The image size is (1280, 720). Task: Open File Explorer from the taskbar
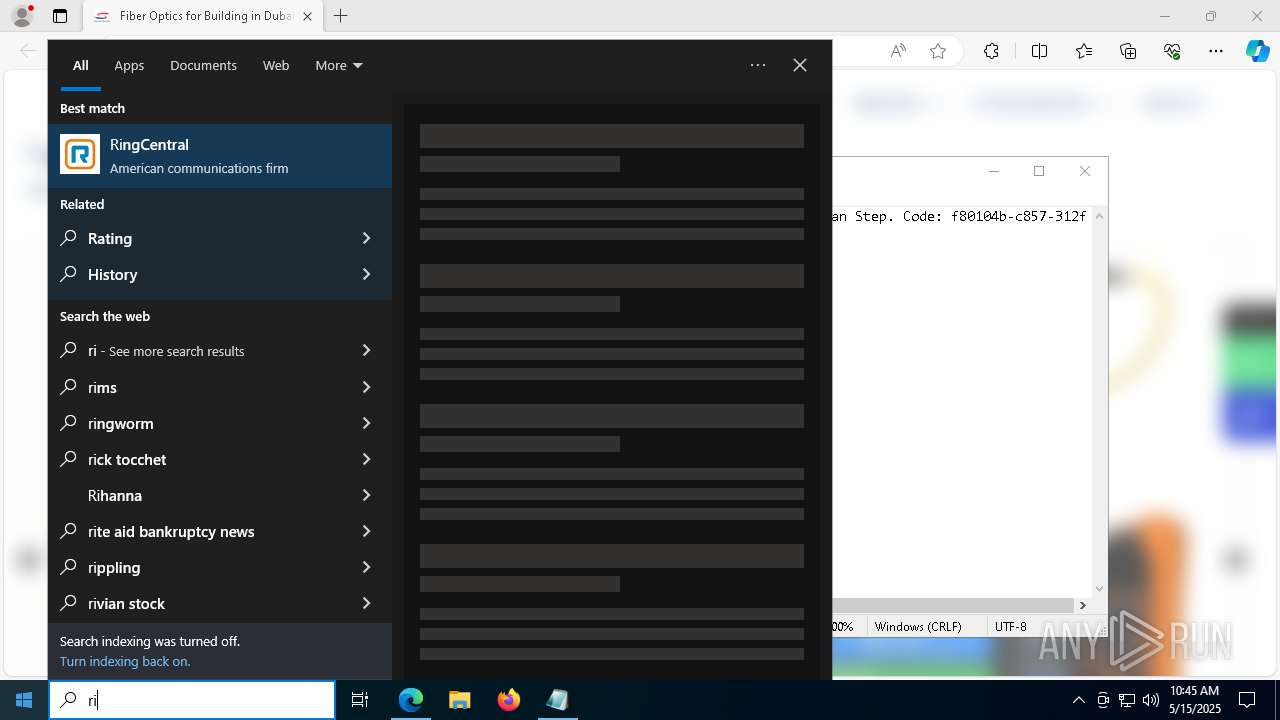point(459,700)
